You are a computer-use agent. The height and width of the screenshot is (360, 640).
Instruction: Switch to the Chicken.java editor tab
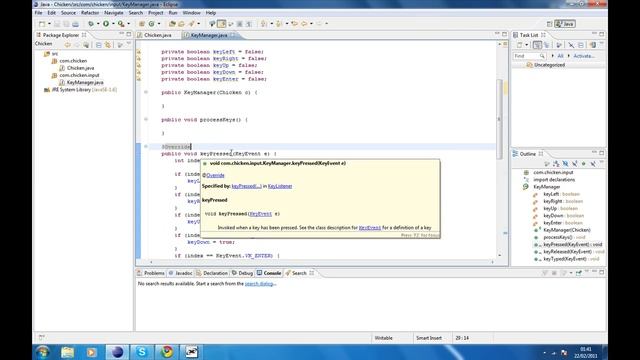tap(154, 35)
